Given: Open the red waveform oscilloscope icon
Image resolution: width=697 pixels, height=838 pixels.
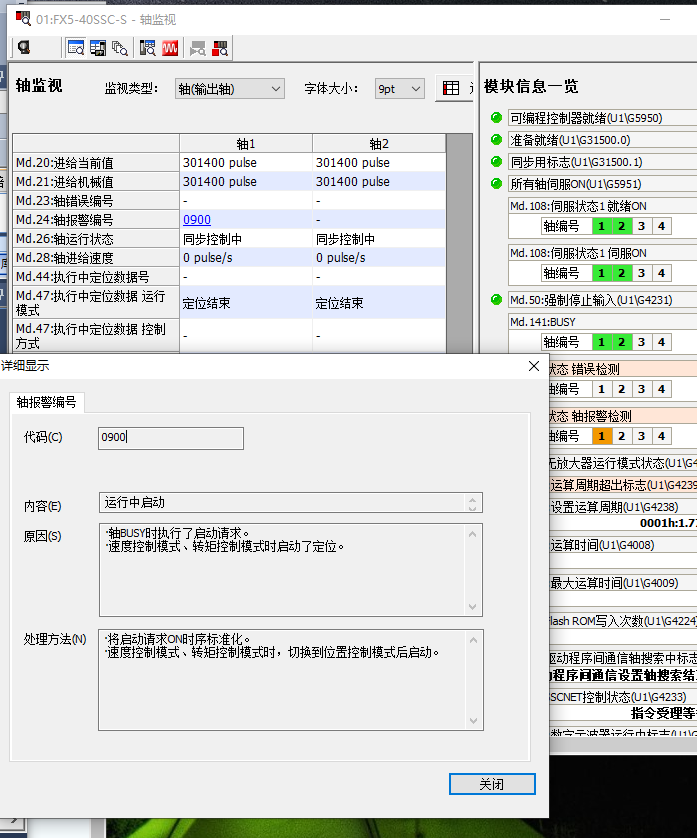Looking at the screenshot, I should (x=171, y=47).
